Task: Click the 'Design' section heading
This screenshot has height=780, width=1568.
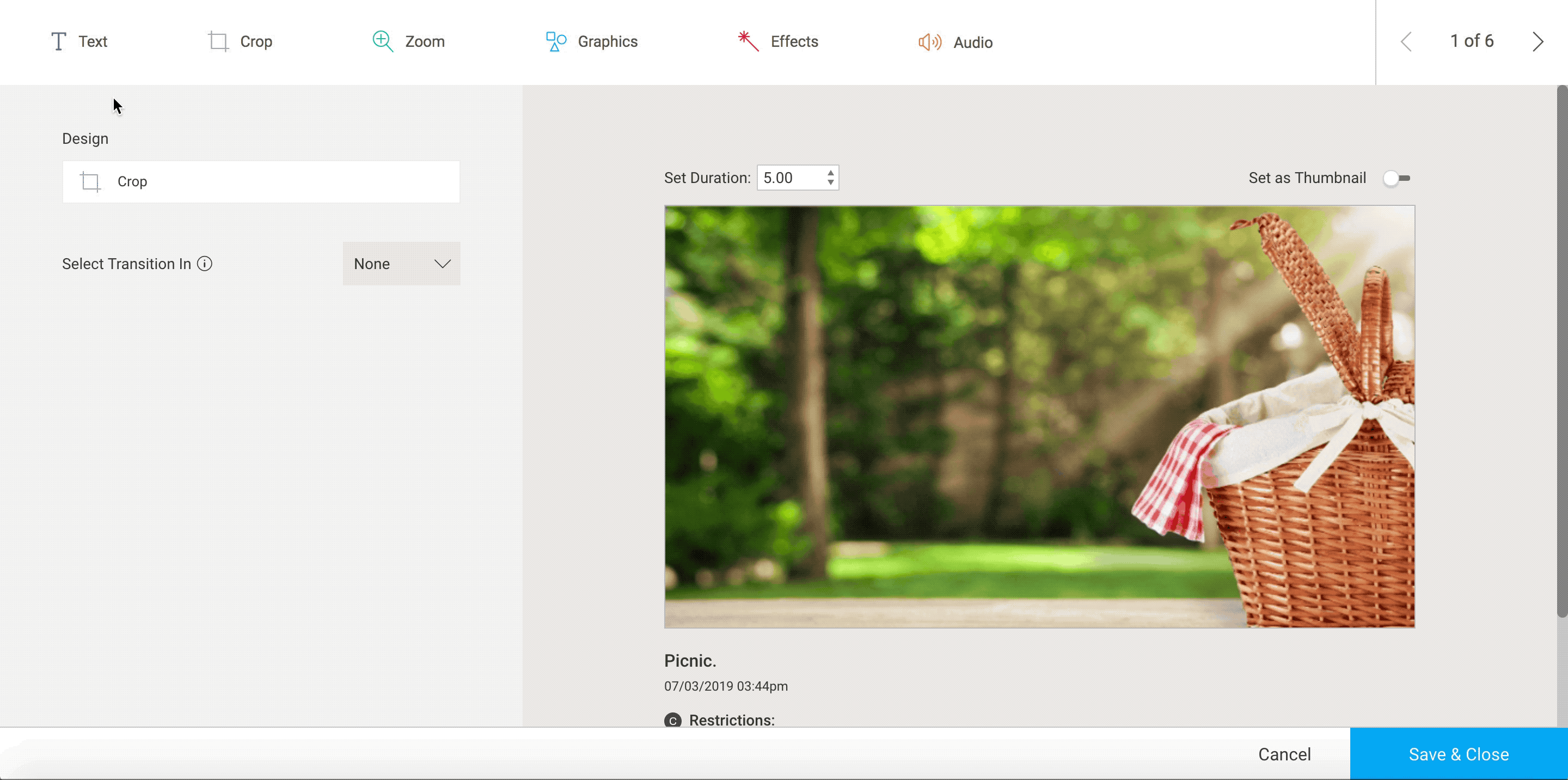Action: point(85,139)
